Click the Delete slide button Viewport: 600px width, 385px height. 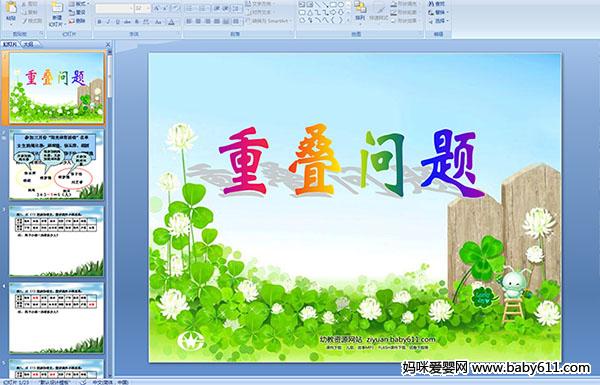pos(78,21)
